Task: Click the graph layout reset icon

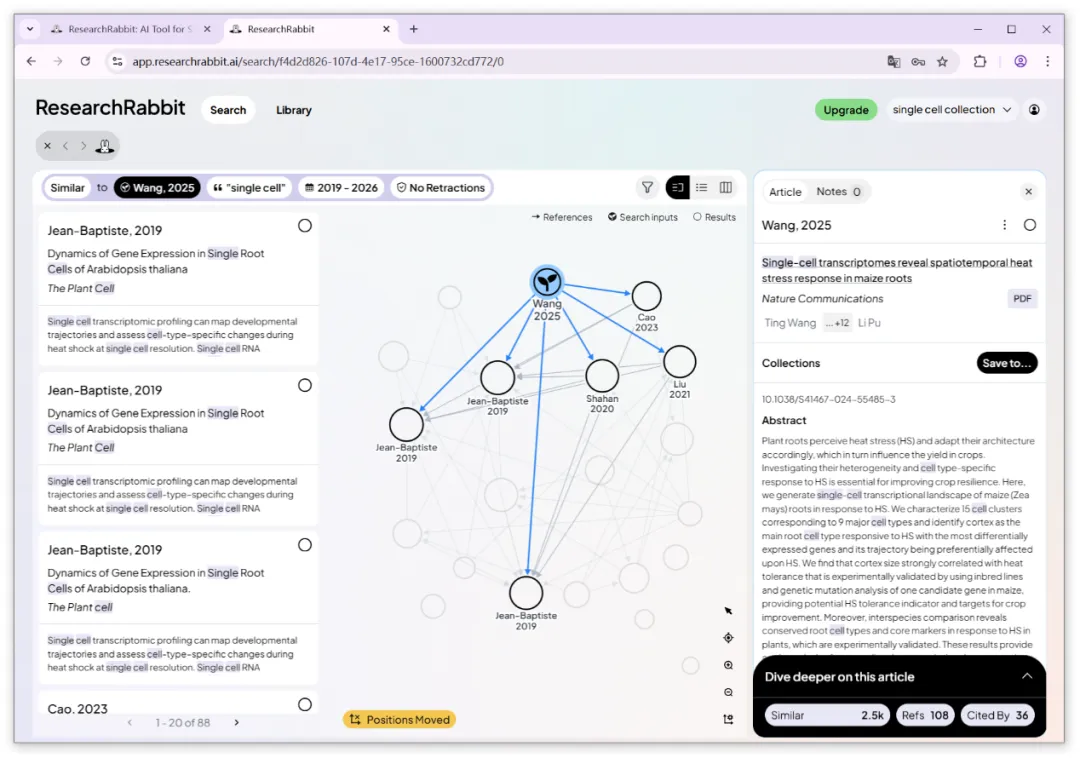Action: [x=728, y=719]
